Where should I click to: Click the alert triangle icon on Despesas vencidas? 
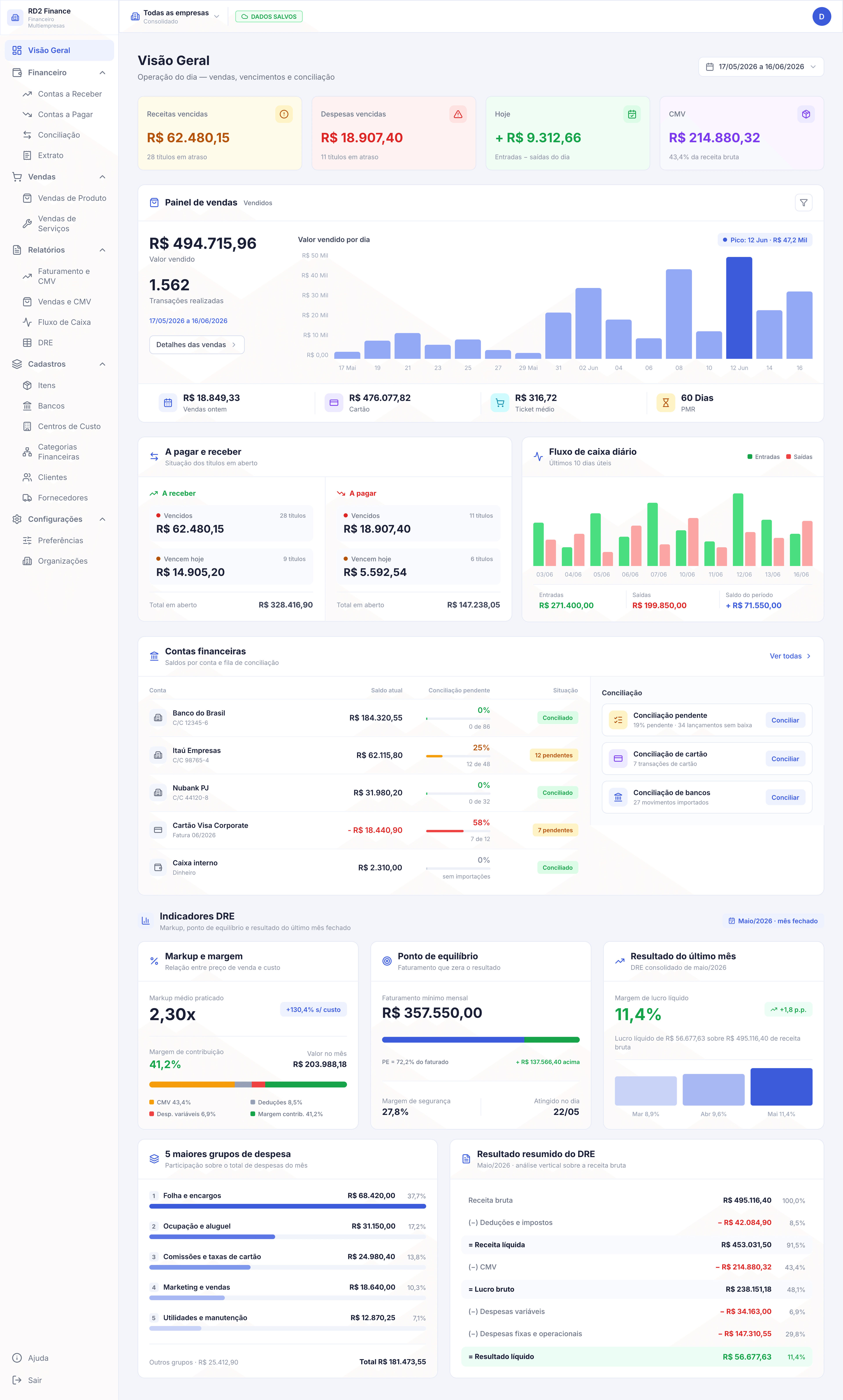[458, 114]
